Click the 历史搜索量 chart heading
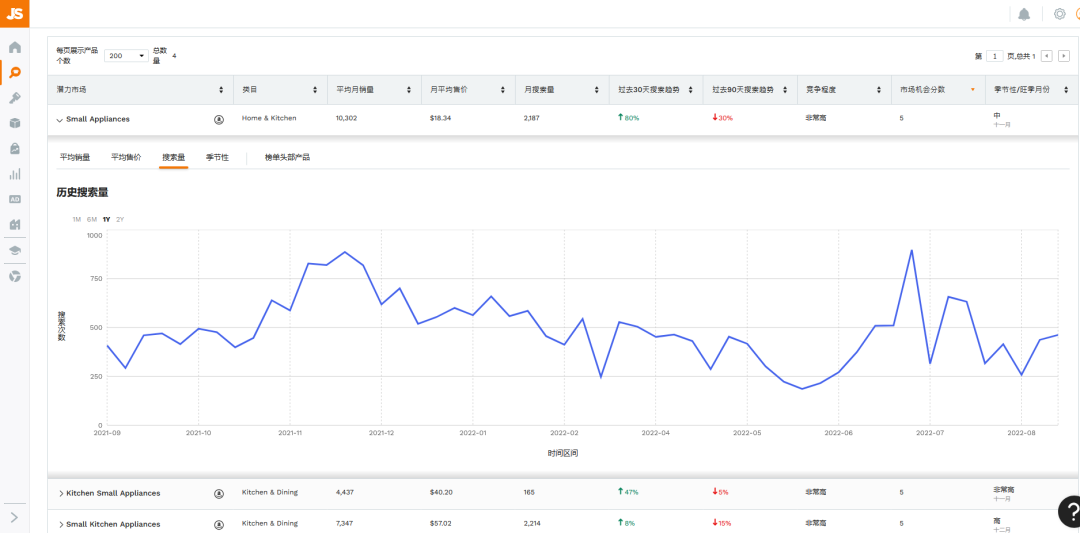 tap(83, 193)
